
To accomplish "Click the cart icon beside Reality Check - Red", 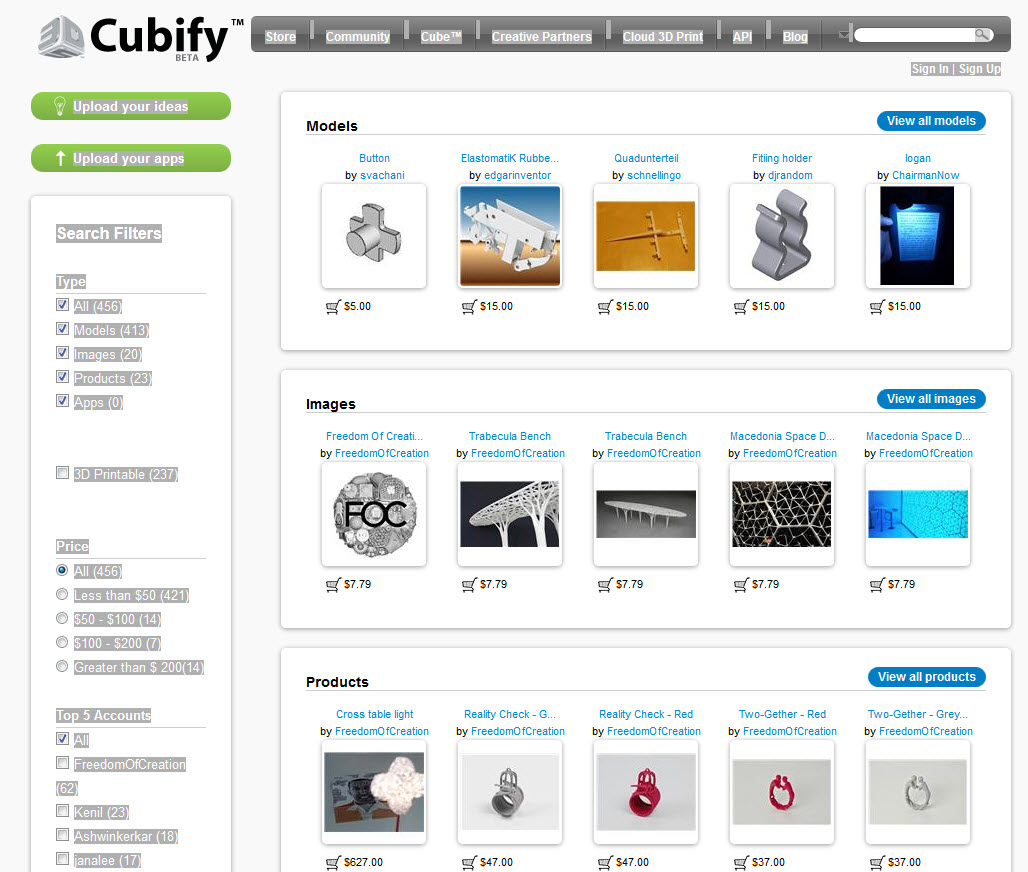I will (x=604, y=862).
